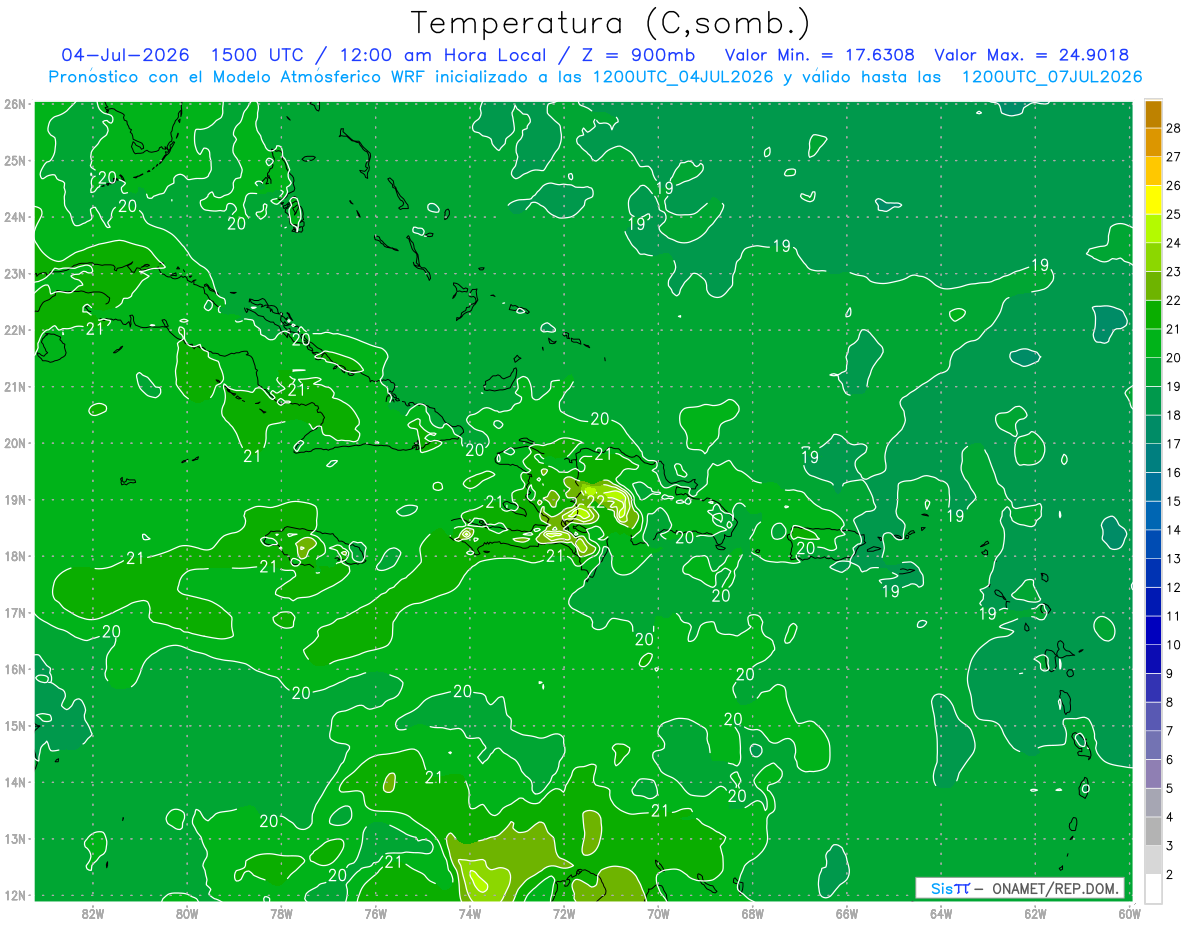Click the '22' contour label over Hispaniola

coord(595,501)
